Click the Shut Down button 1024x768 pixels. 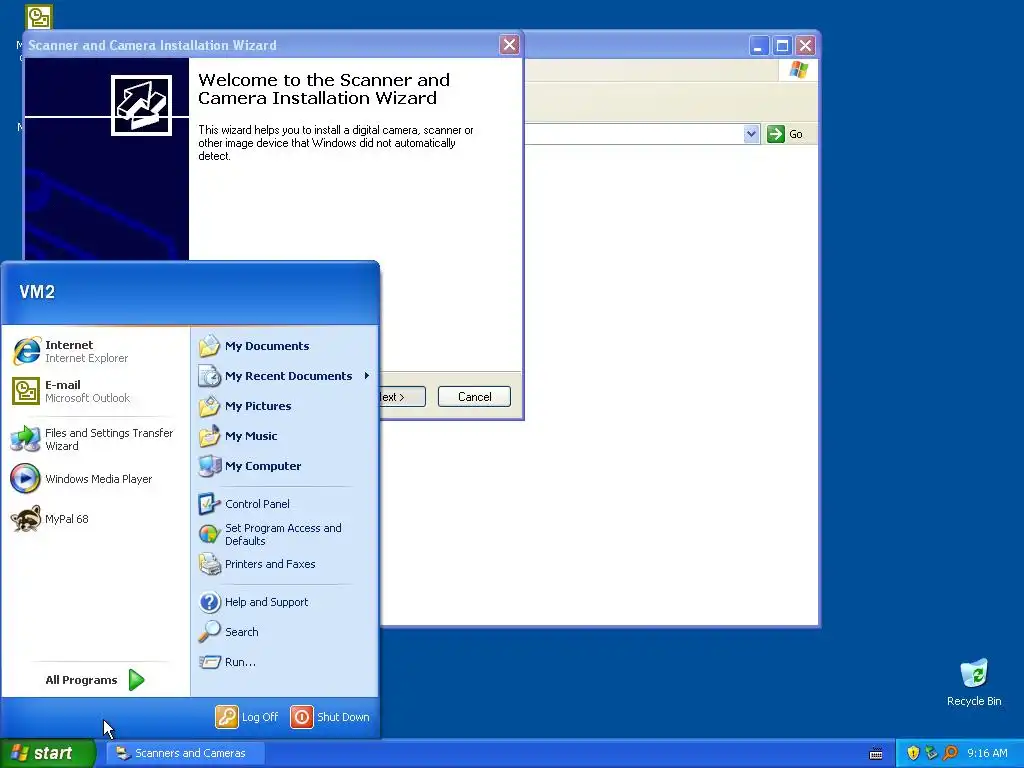click(330, 717)
